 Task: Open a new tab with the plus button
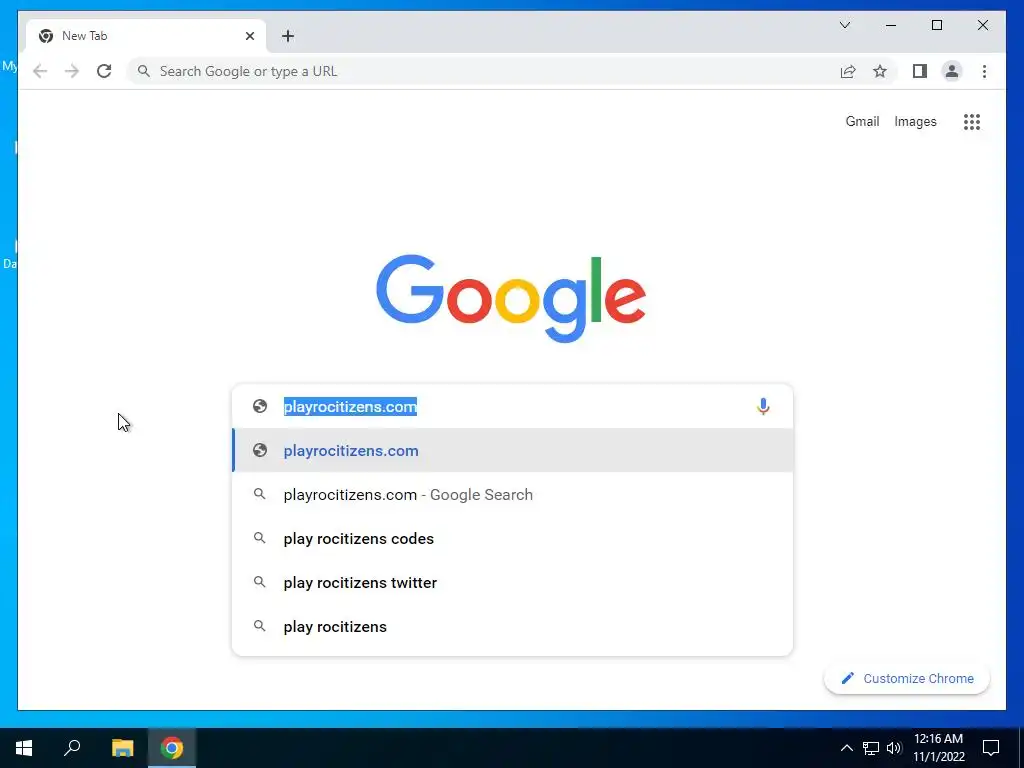tap(288, 36)
